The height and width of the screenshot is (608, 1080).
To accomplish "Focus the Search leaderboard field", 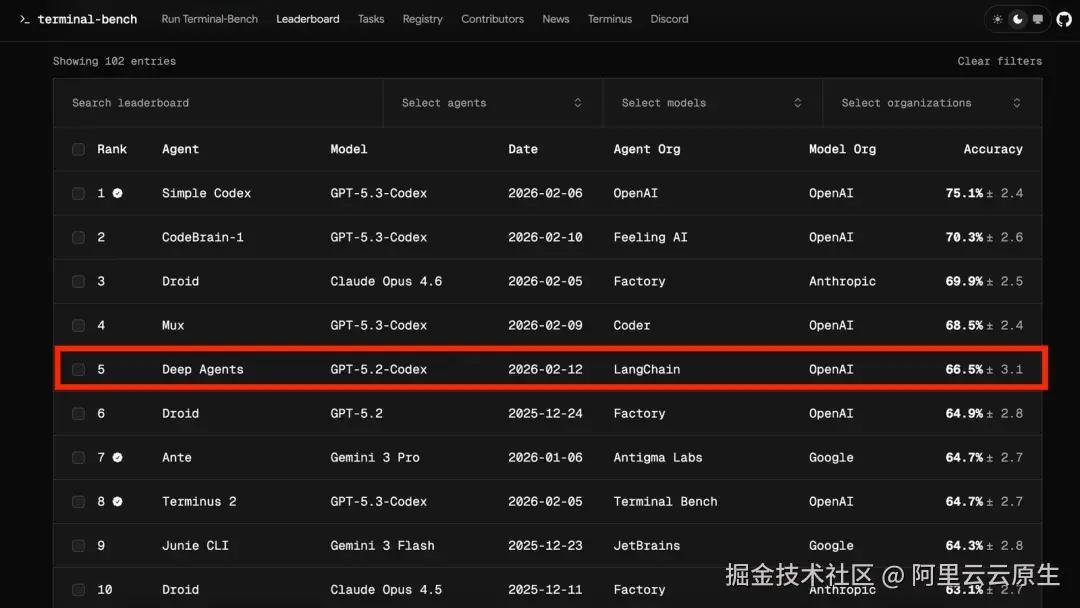I will (218, 103).
